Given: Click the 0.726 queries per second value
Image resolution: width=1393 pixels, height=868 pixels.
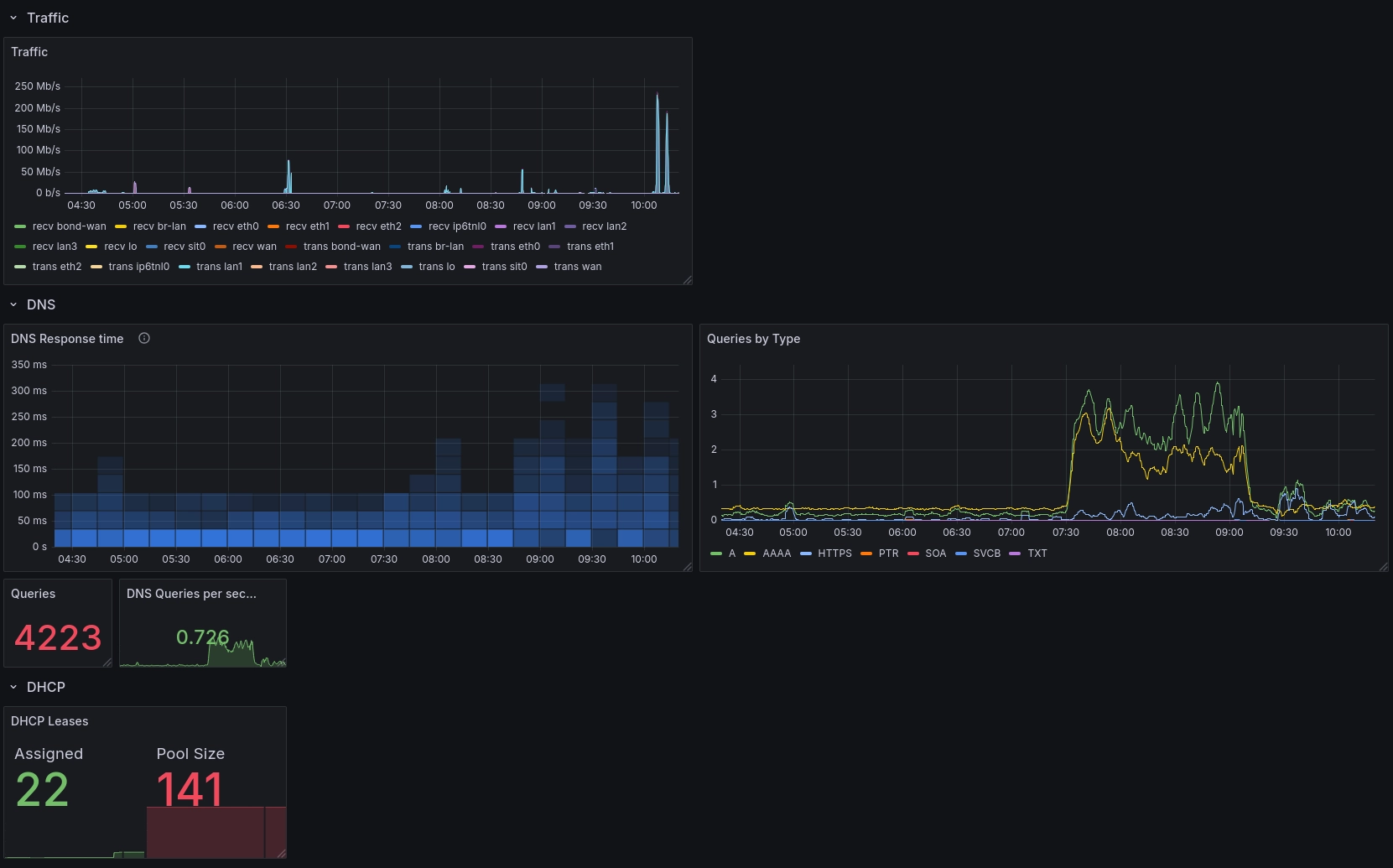Looking at the screenshot, I should pos(202,637).
